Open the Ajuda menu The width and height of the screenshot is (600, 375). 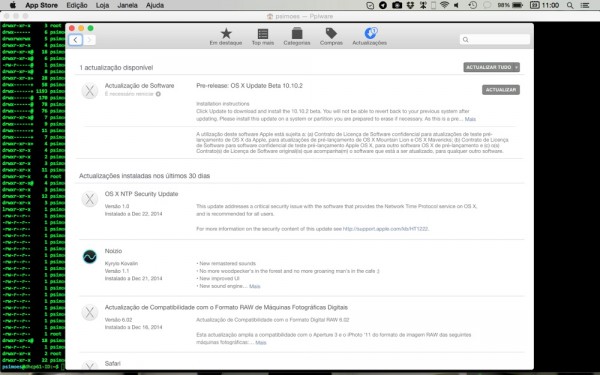(x=155, y=5)
